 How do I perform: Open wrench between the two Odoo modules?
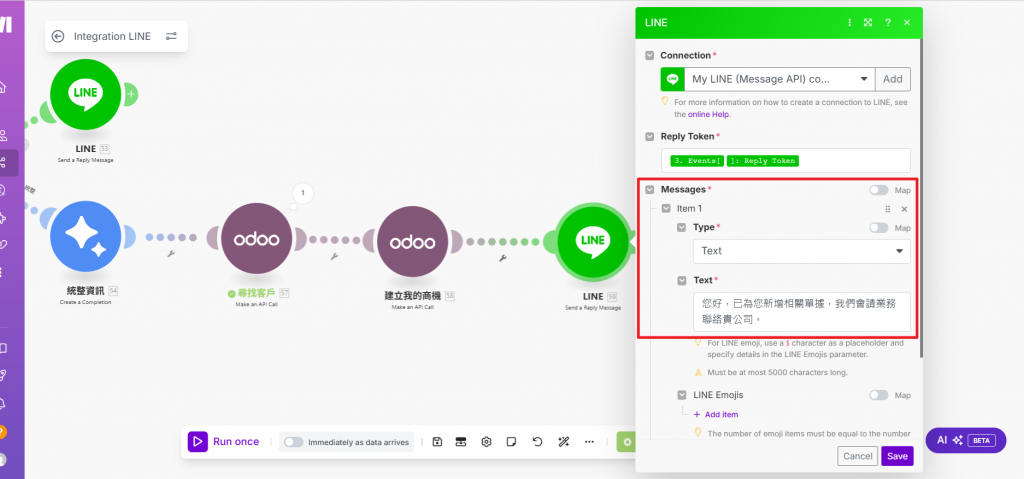click(334, 257)
